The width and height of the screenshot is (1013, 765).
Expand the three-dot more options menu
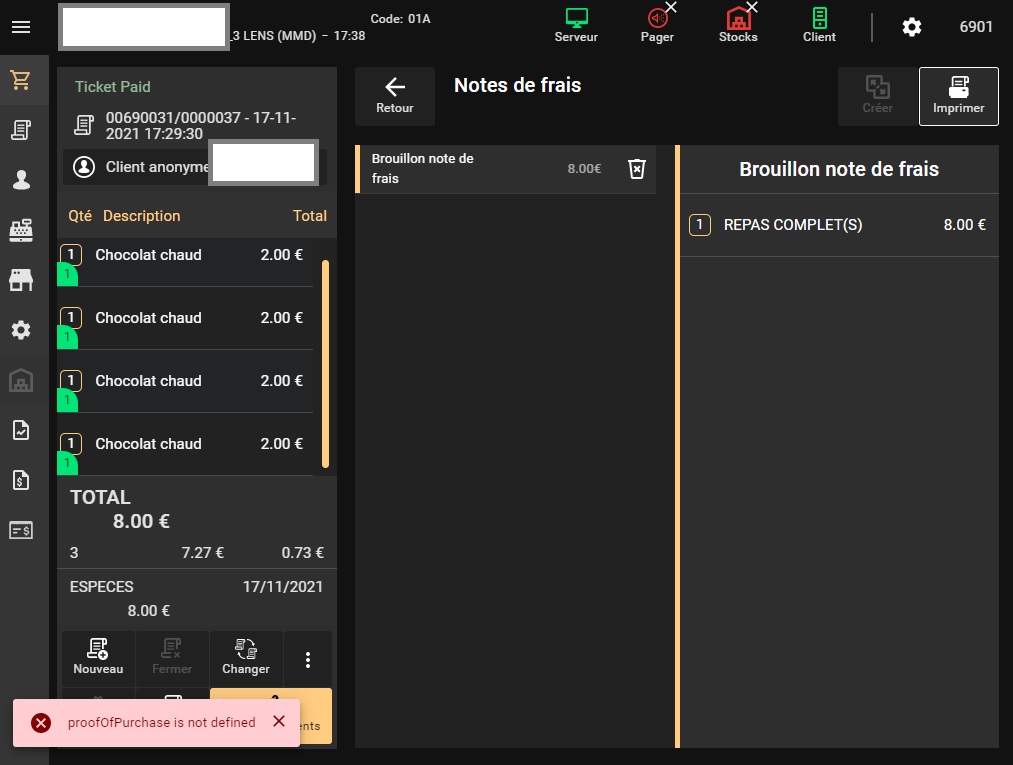pos(308,660)
